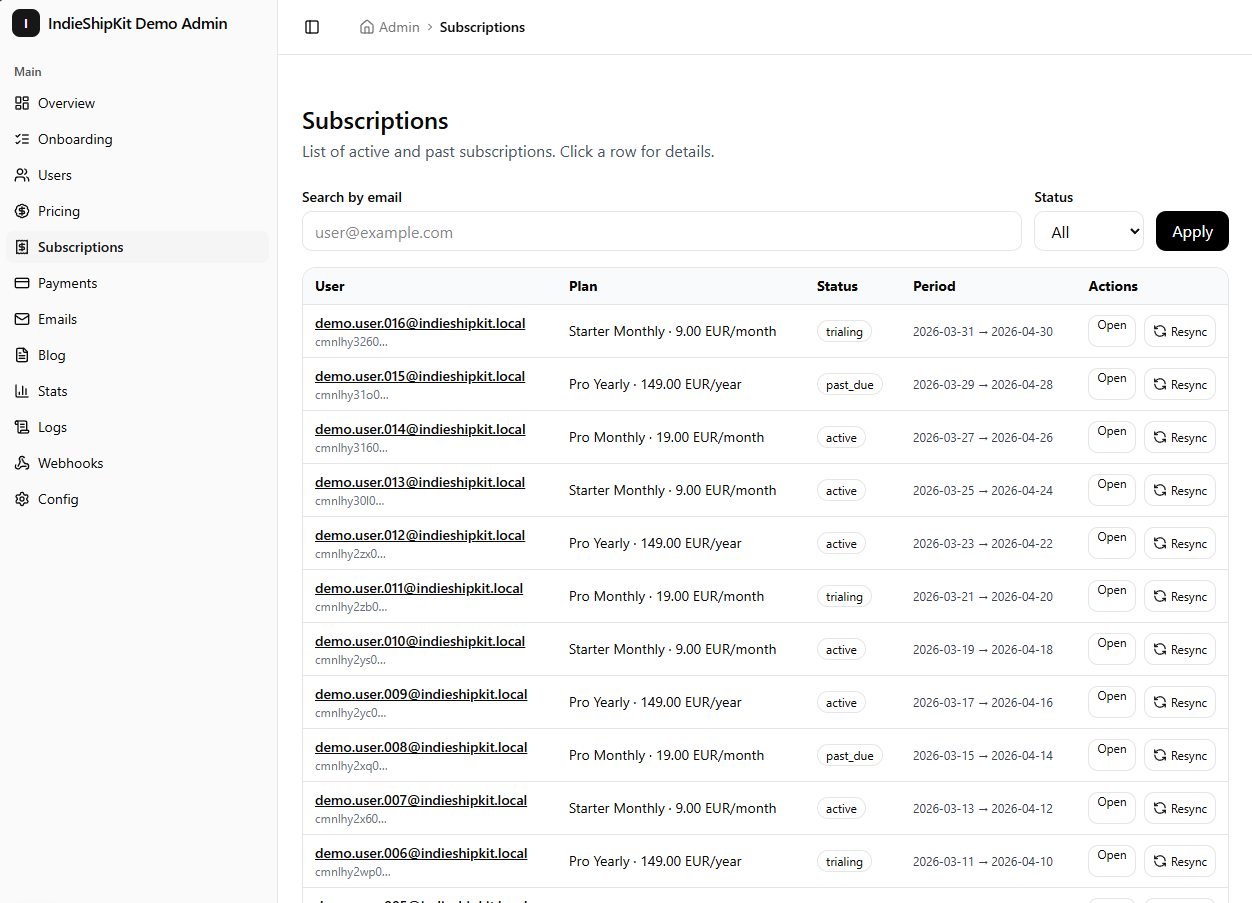Open demo.user.008 subscription details button
The height and width of the screenshot is (903, 1252).
click(1112, 755)
